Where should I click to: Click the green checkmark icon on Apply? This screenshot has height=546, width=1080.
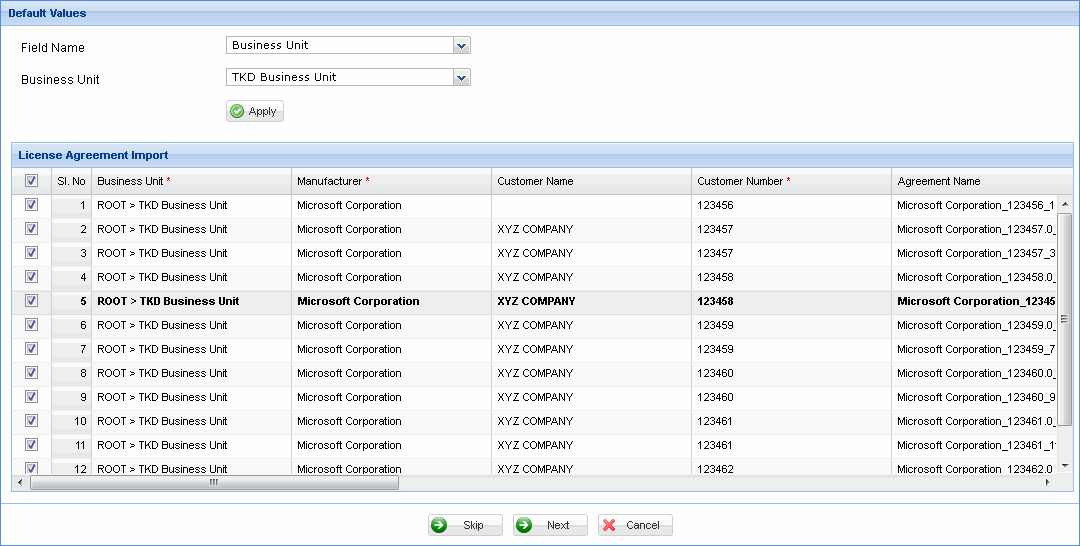(x=237, y=111)
